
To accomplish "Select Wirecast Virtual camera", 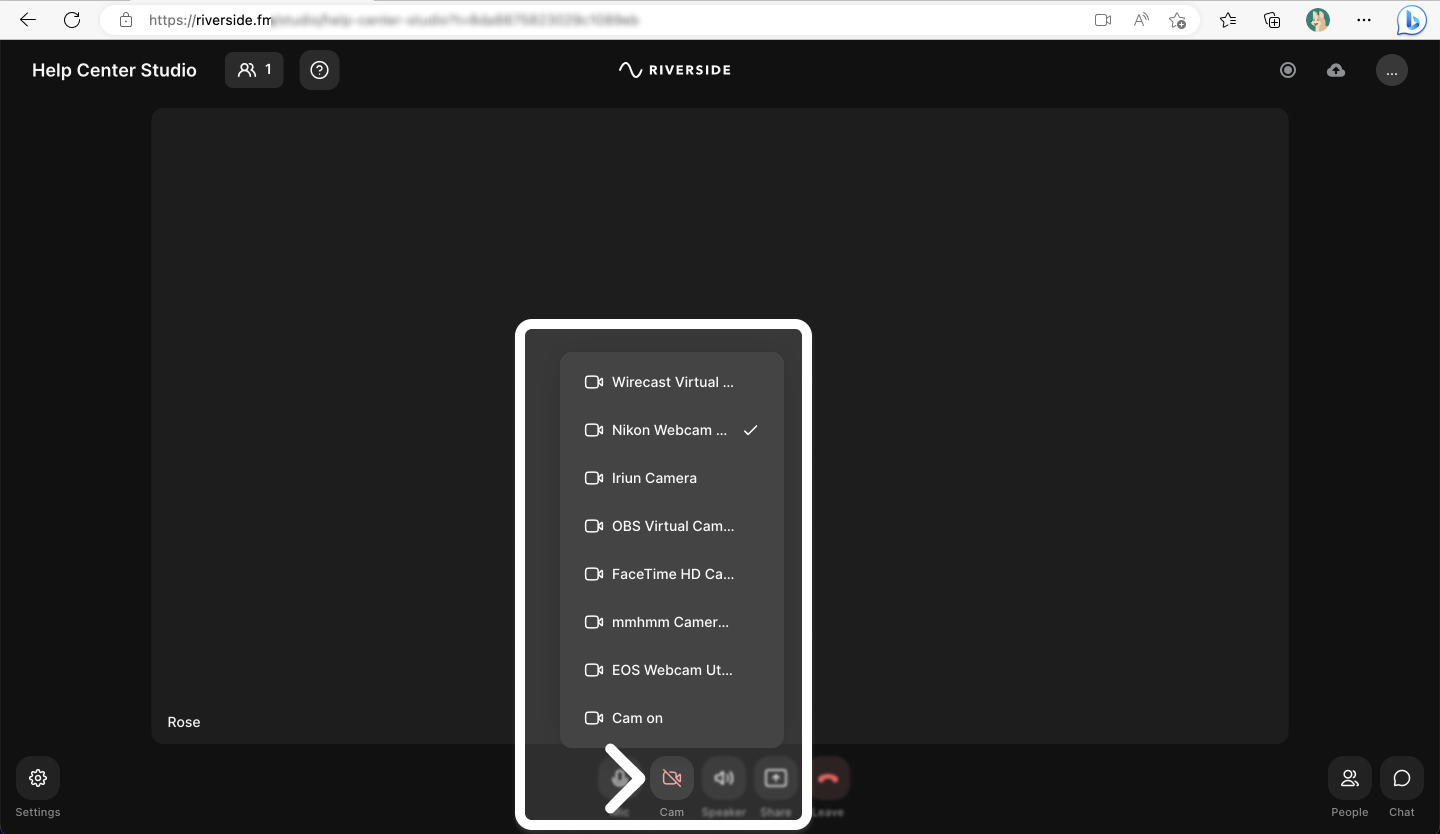I will [x=671, y=382].
